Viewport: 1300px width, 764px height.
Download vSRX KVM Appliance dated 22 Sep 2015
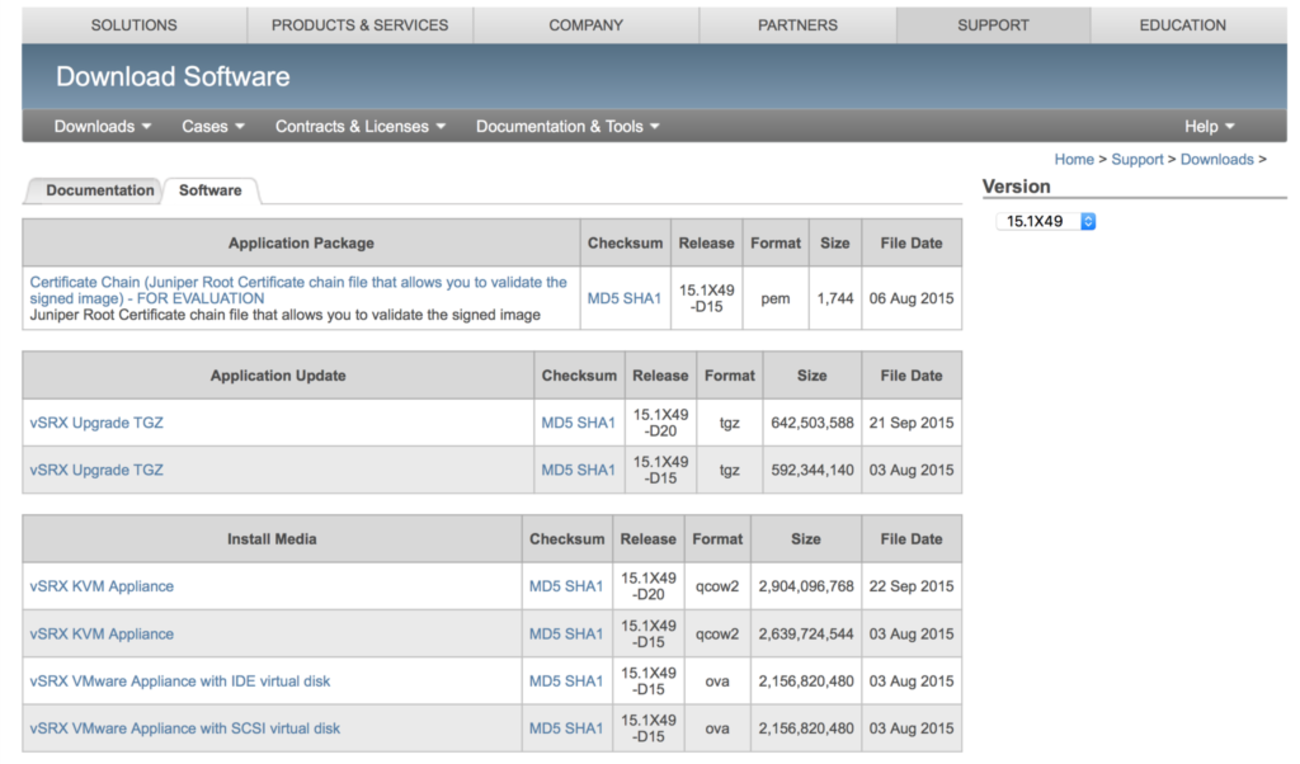pos(101,586)
